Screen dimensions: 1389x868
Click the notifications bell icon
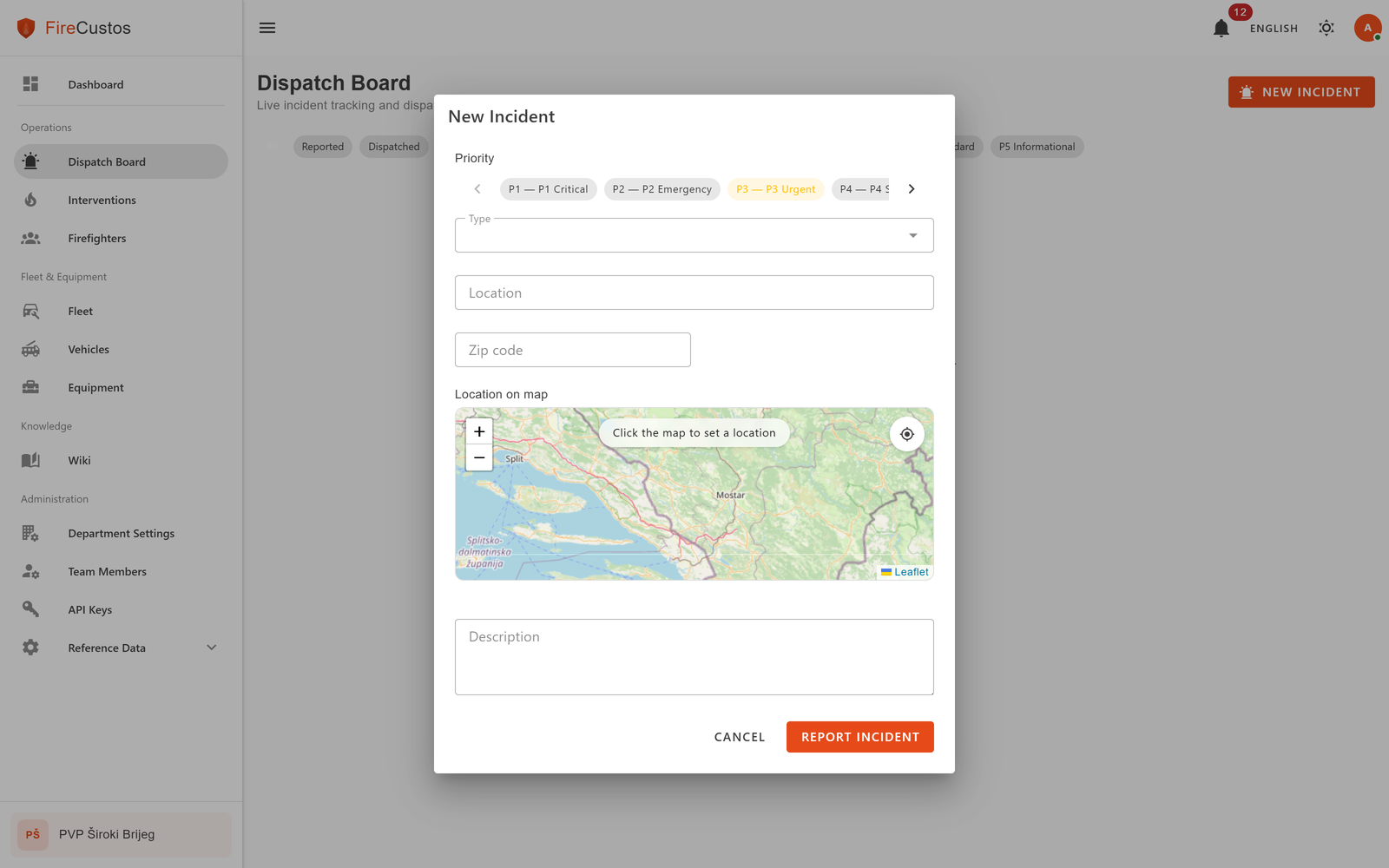[x=1221, y=29]
